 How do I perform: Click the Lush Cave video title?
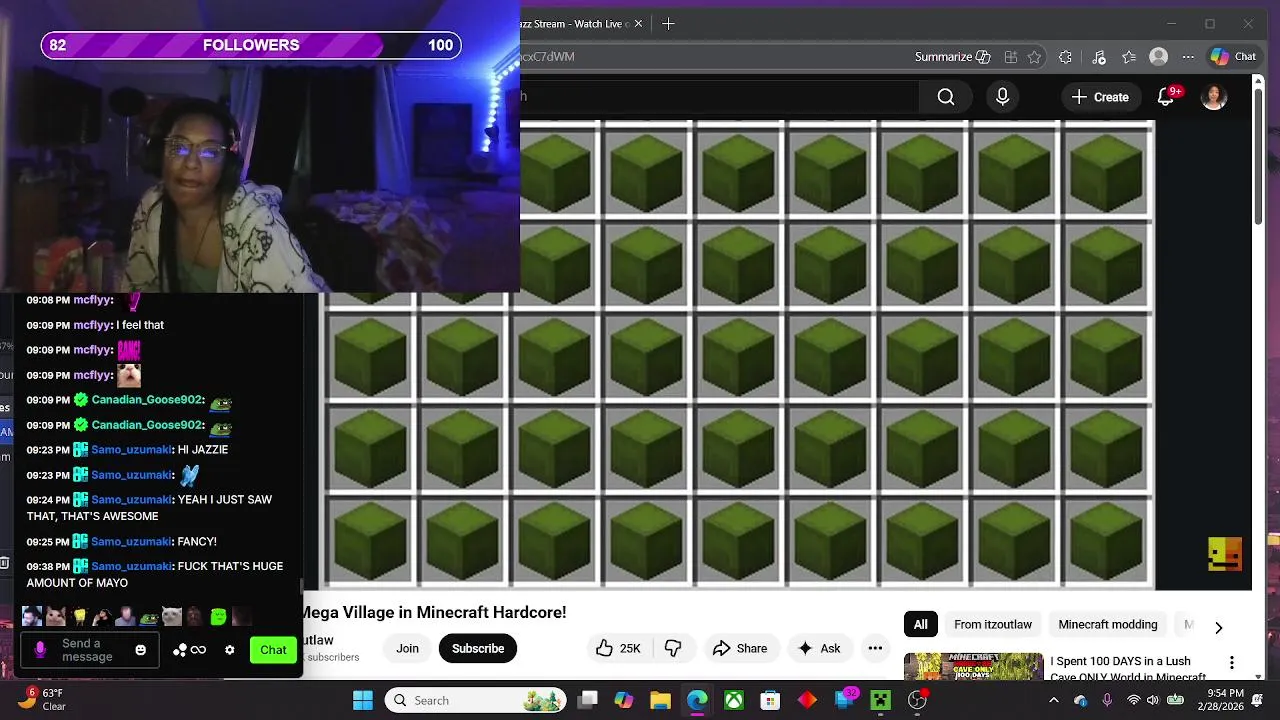(1128, 668)
